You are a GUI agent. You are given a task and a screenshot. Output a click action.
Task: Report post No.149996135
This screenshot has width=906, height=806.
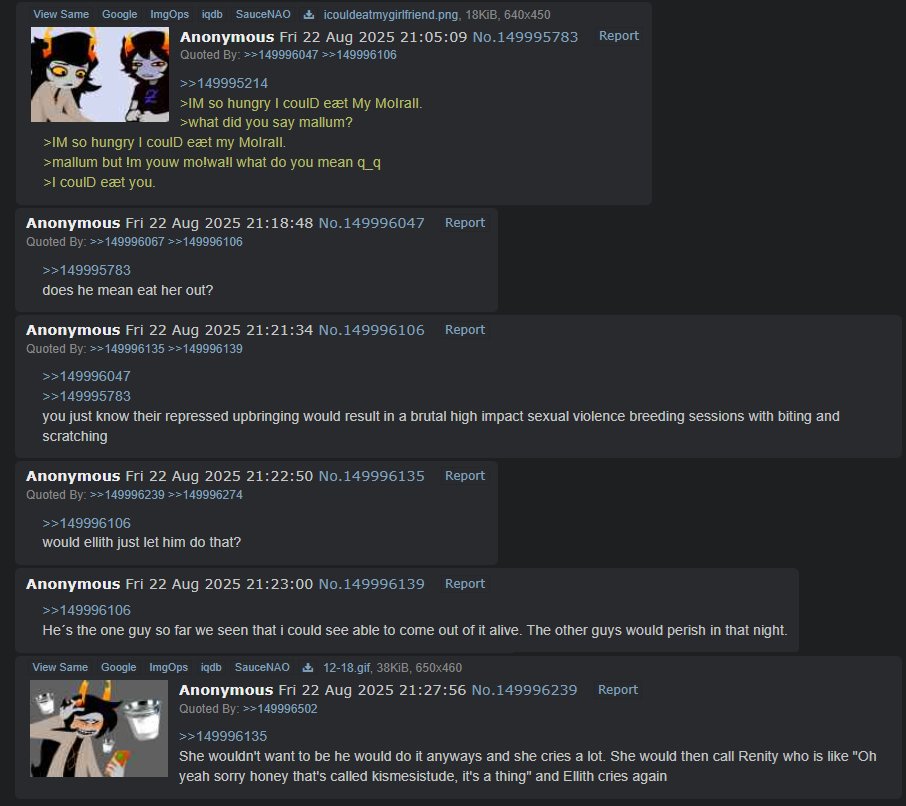[x=465, y=476]
